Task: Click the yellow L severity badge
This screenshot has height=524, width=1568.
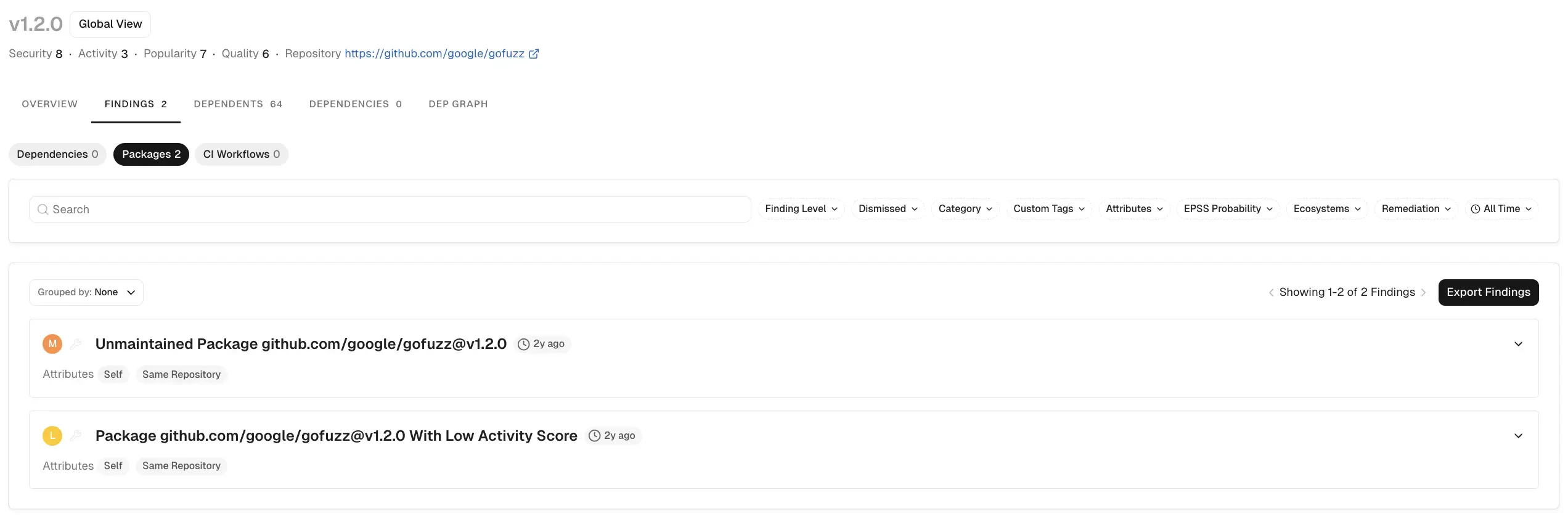Action: coord(52,436)
